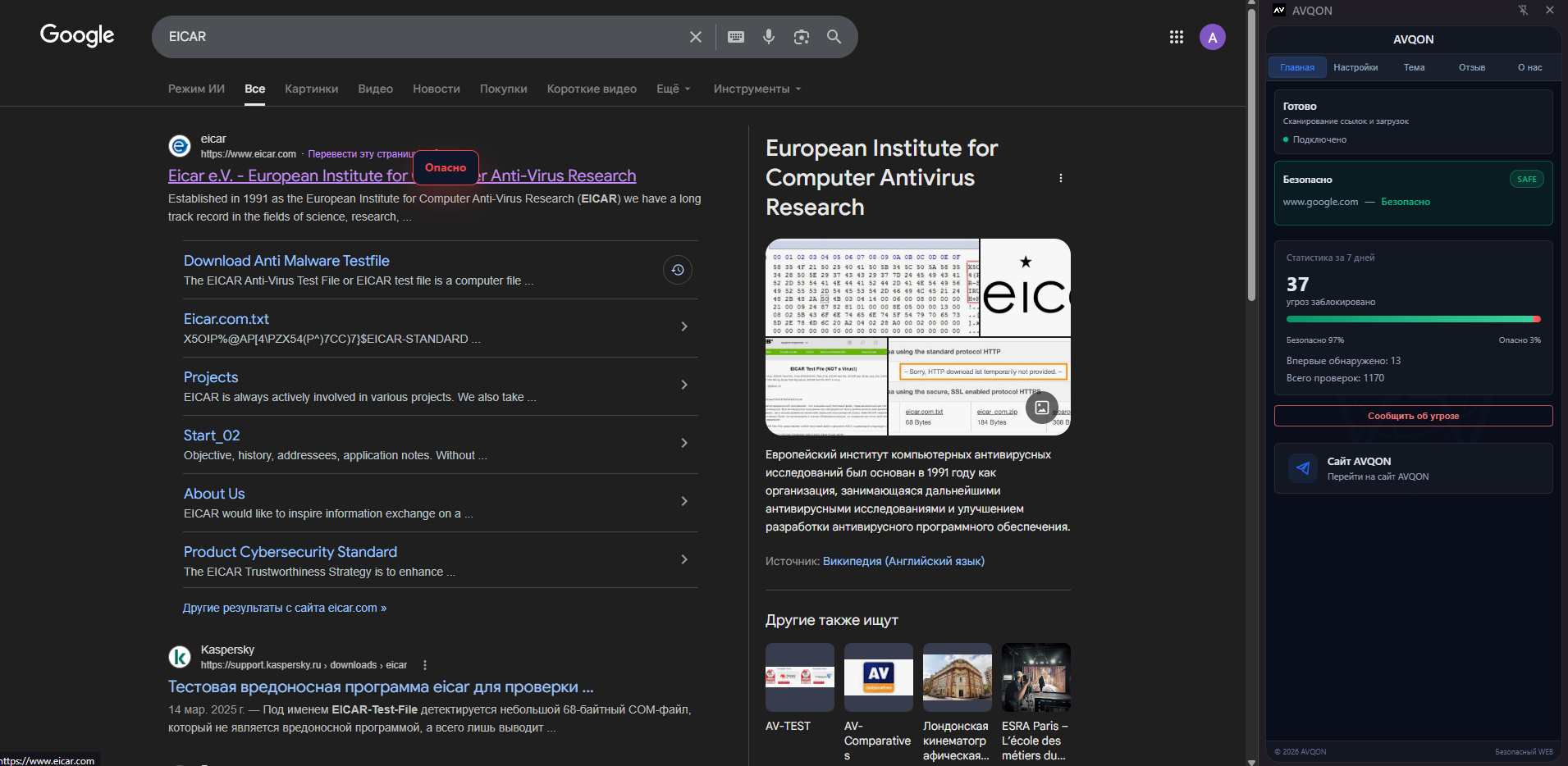This screenshot has height=766, width=1568.
Task: Unpin the AVQON side panel
Action: [x=1523, y=11]
